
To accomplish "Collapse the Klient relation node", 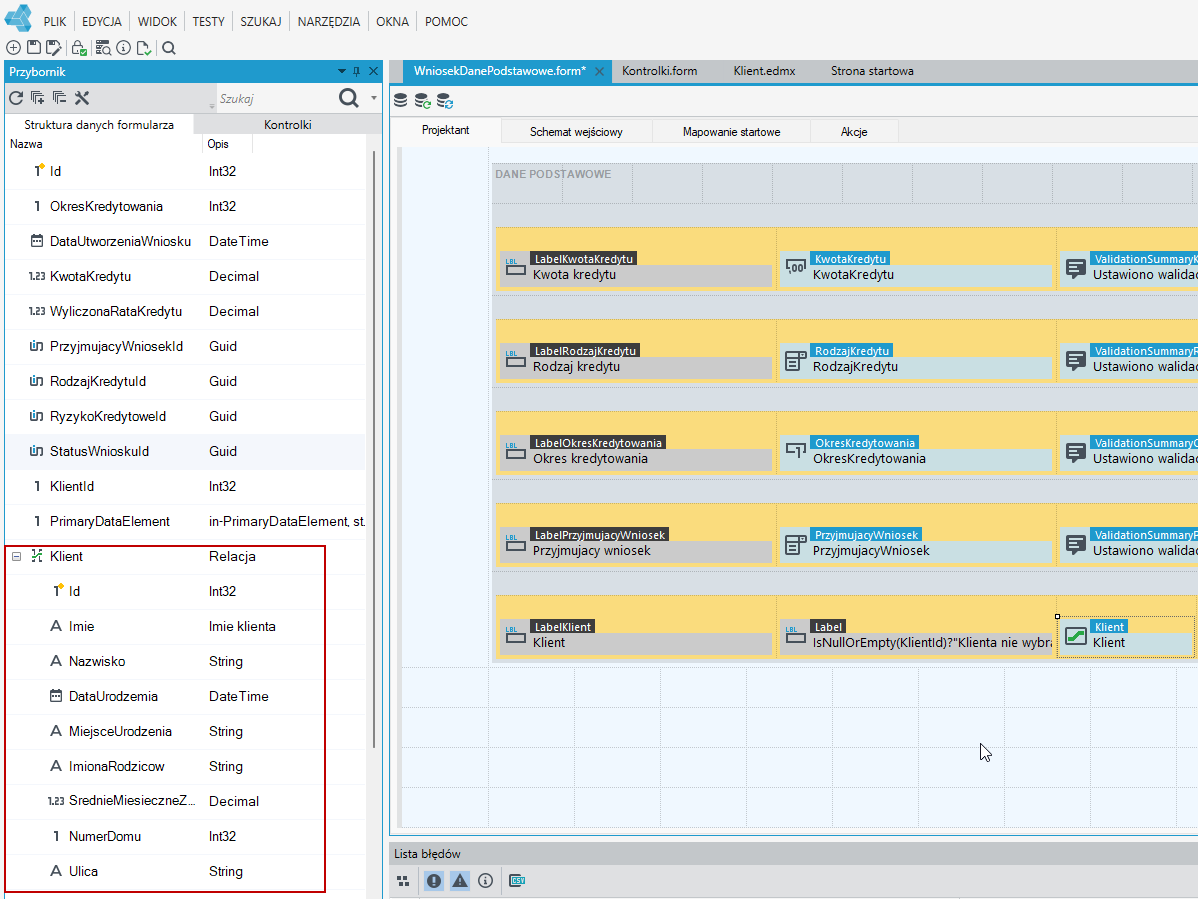I will coord(16,557).
